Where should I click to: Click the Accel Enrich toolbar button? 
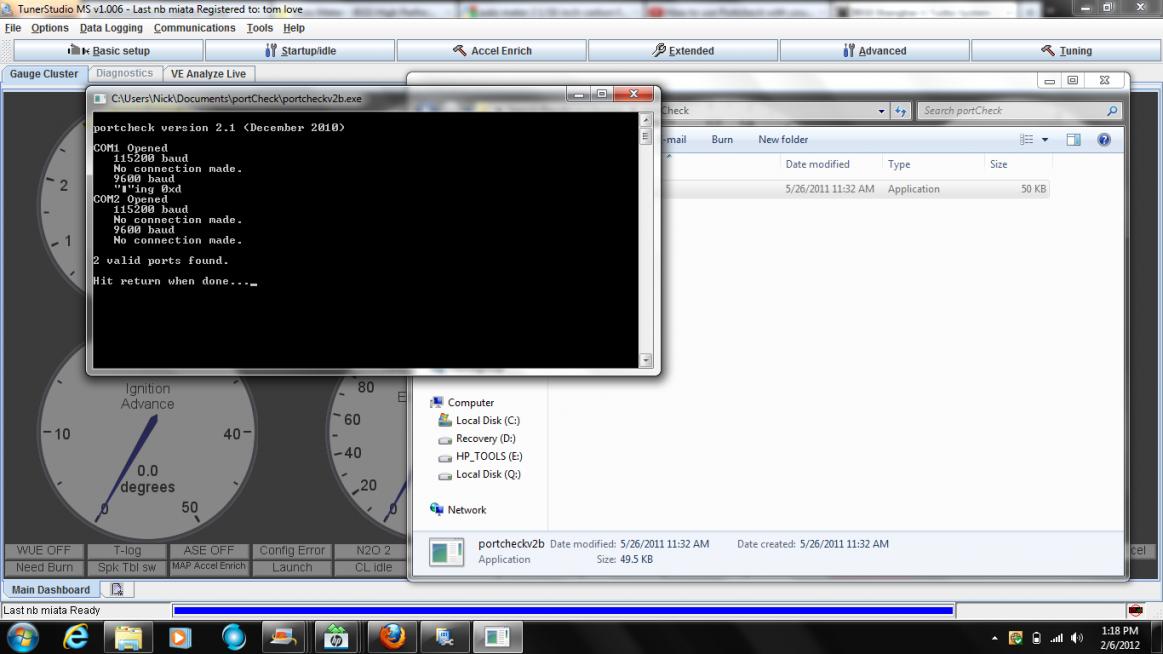(492, 51)
